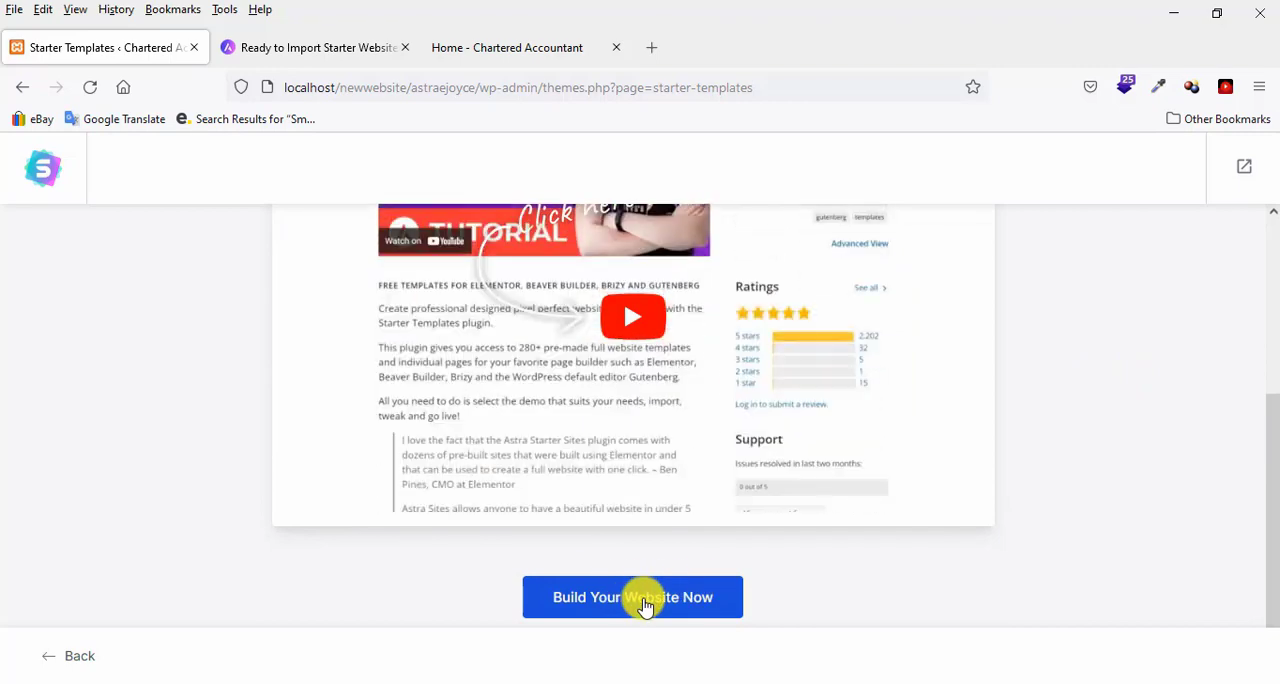
Task: Reload the current page
Action: click(x=90, y=87)
